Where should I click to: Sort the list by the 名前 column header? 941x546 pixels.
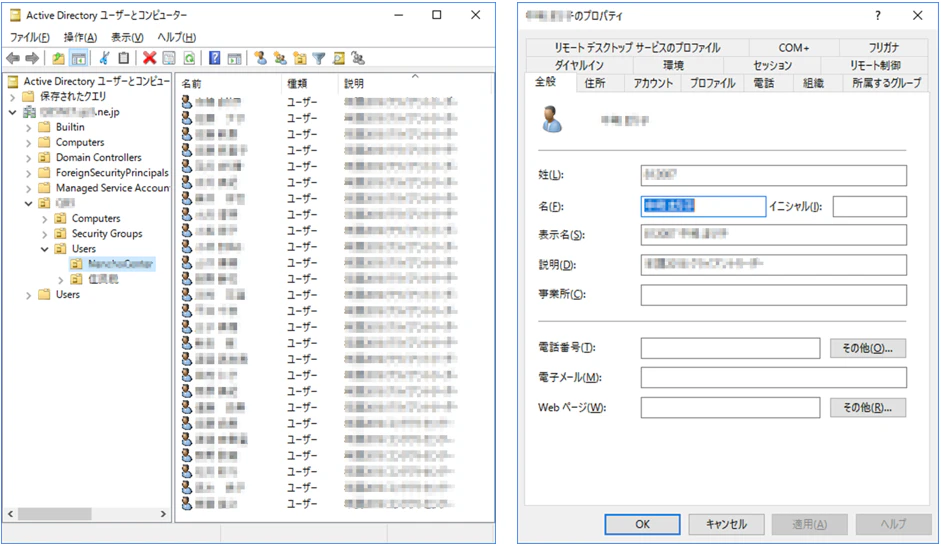[x=229, y=83]
